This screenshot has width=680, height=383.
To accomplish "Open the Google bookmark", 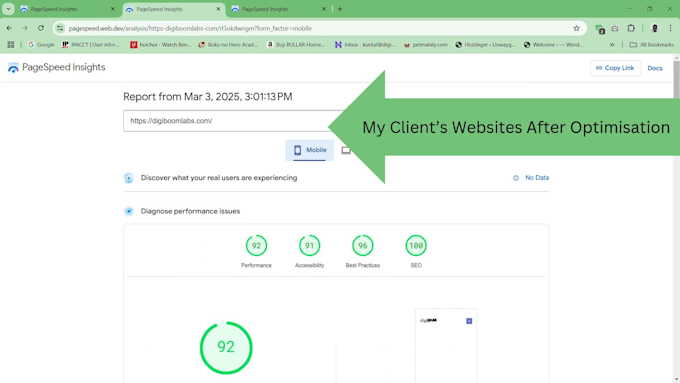I will 41,45.
